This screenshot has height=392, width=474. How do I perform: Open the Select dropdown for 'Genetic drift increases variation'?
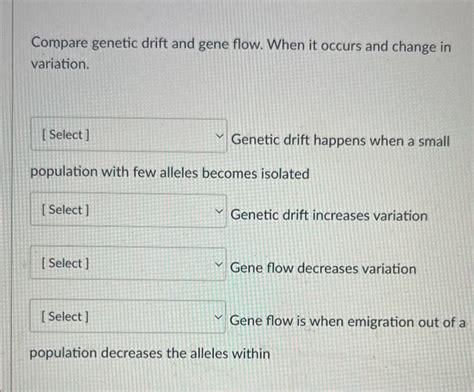(128, 210)
